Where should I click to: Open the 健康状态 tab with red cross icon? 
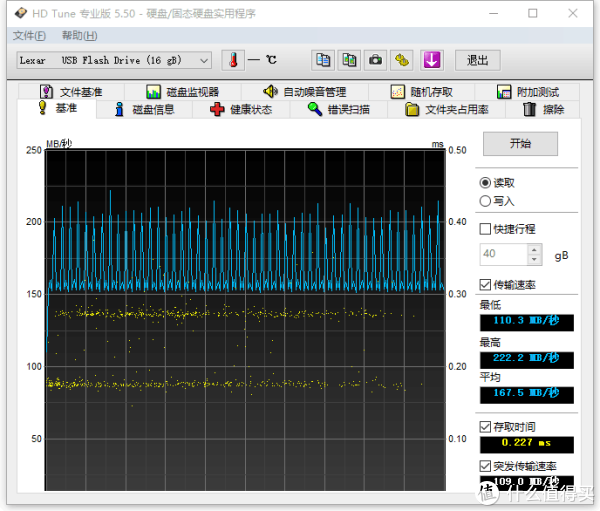(x=240, y=110)
